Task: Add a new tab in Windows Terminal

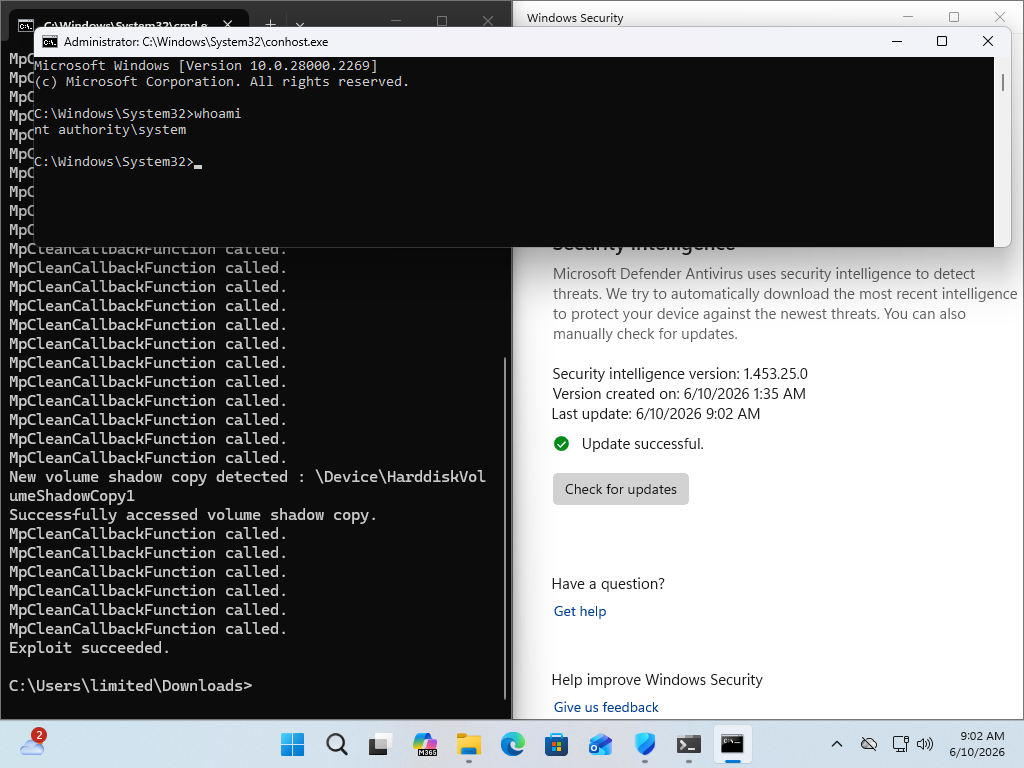Action: click(270, 24)
